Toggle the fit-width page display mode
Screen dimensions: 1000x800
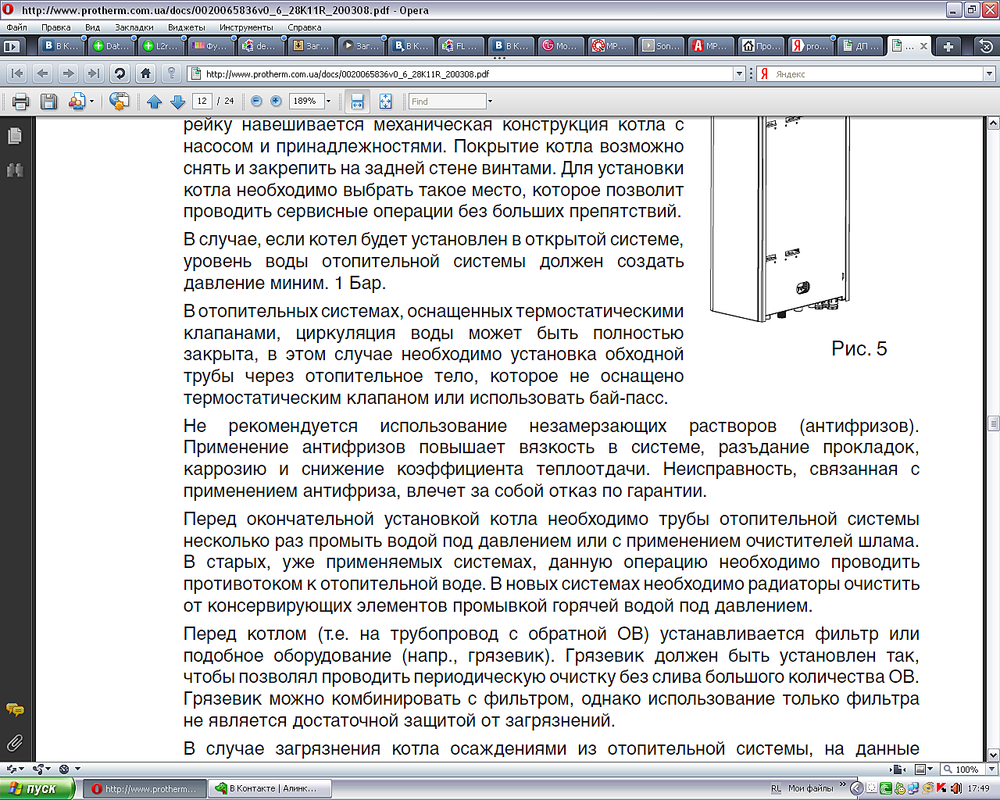pos(357,100)
